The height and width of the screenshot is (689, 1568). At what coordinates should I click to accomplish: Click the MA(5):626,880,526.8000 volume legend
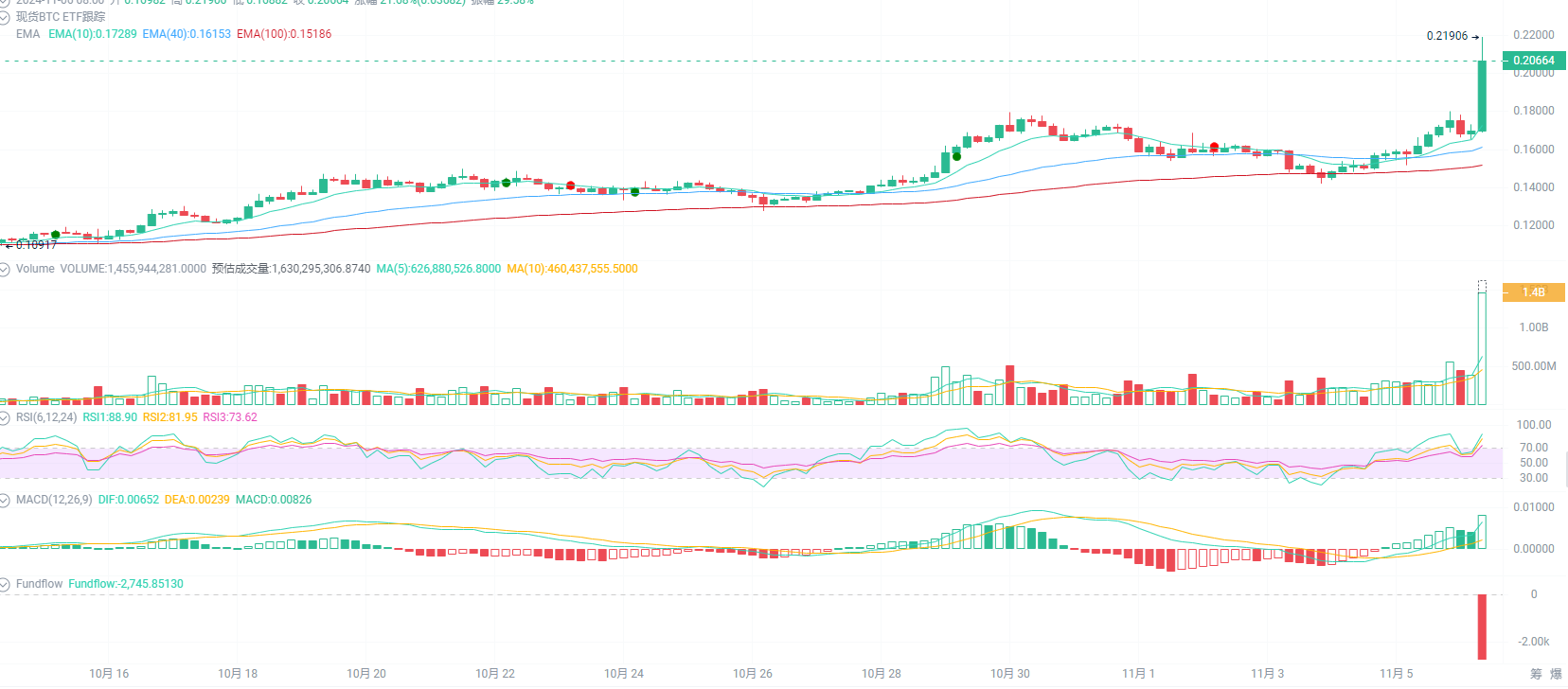point(438,269)
